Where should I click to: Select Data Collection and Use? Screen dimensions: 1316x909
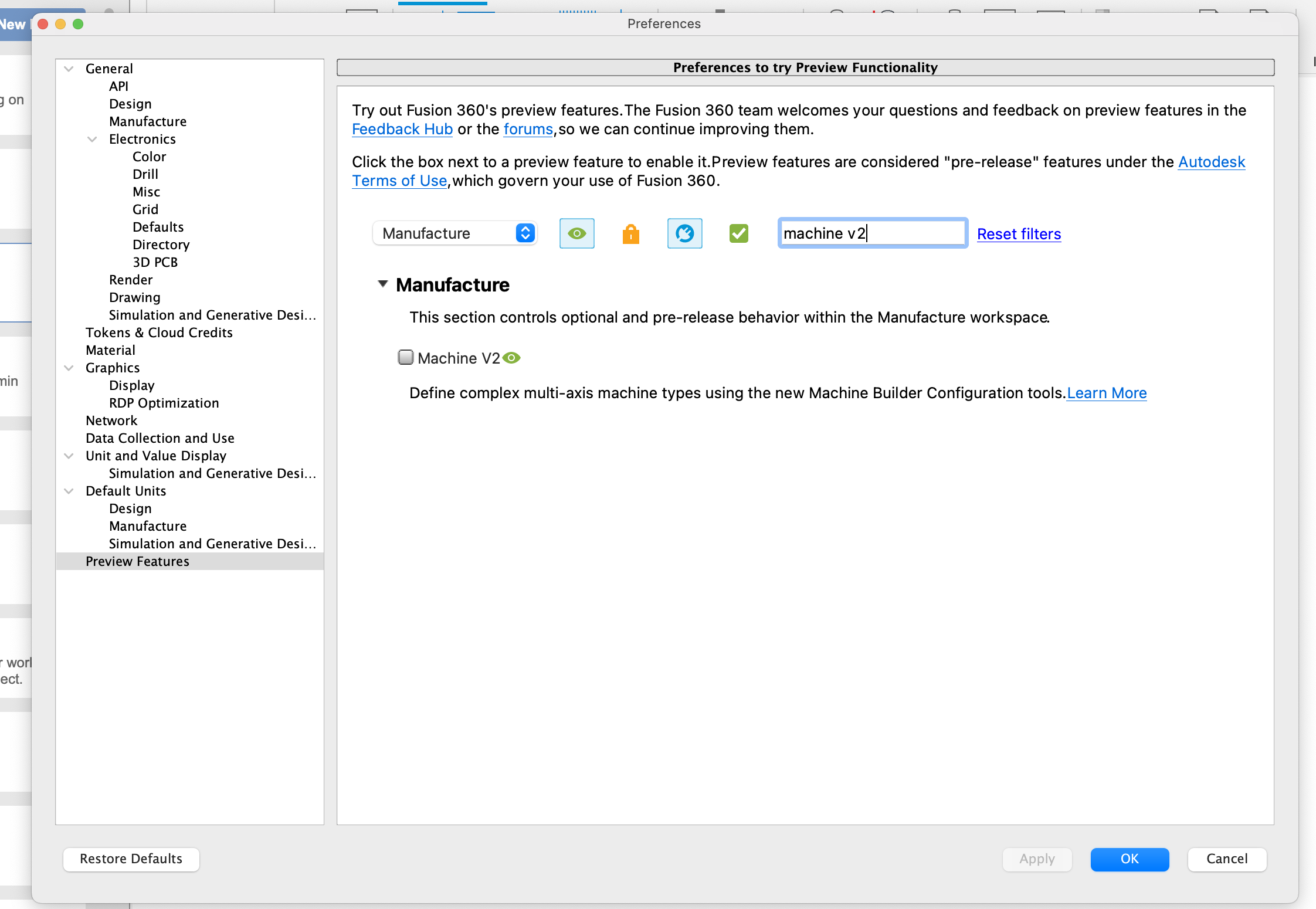(160, 438)
